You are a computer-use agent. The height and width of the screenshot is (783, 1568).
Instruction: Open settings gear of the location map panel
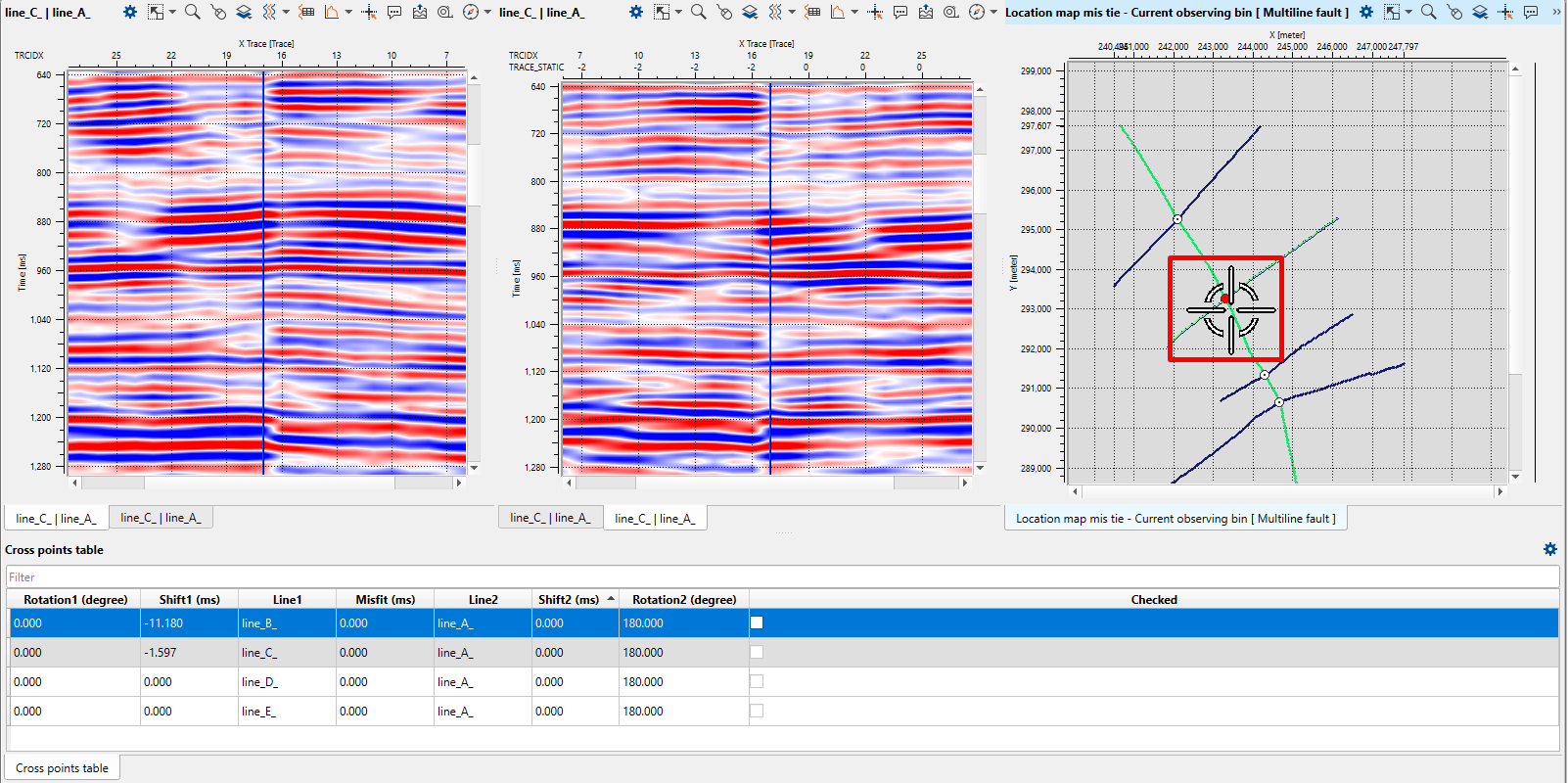(x=1366, y=12)
